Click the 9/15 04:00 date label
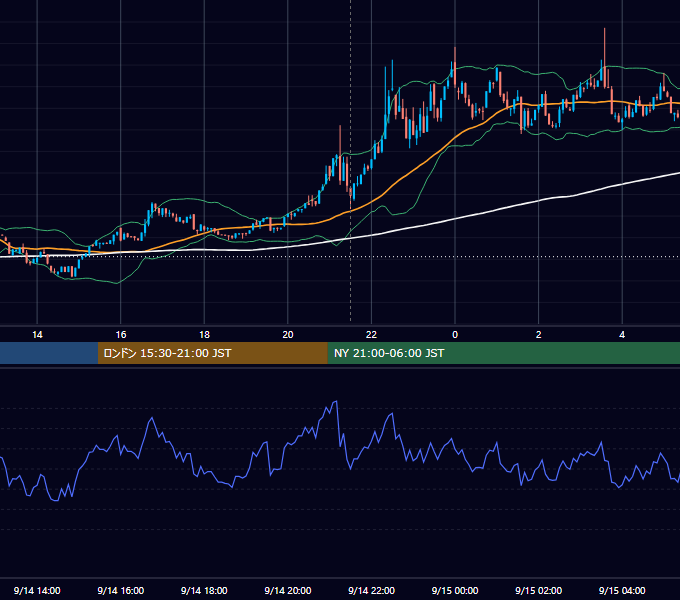 (622, 590)
